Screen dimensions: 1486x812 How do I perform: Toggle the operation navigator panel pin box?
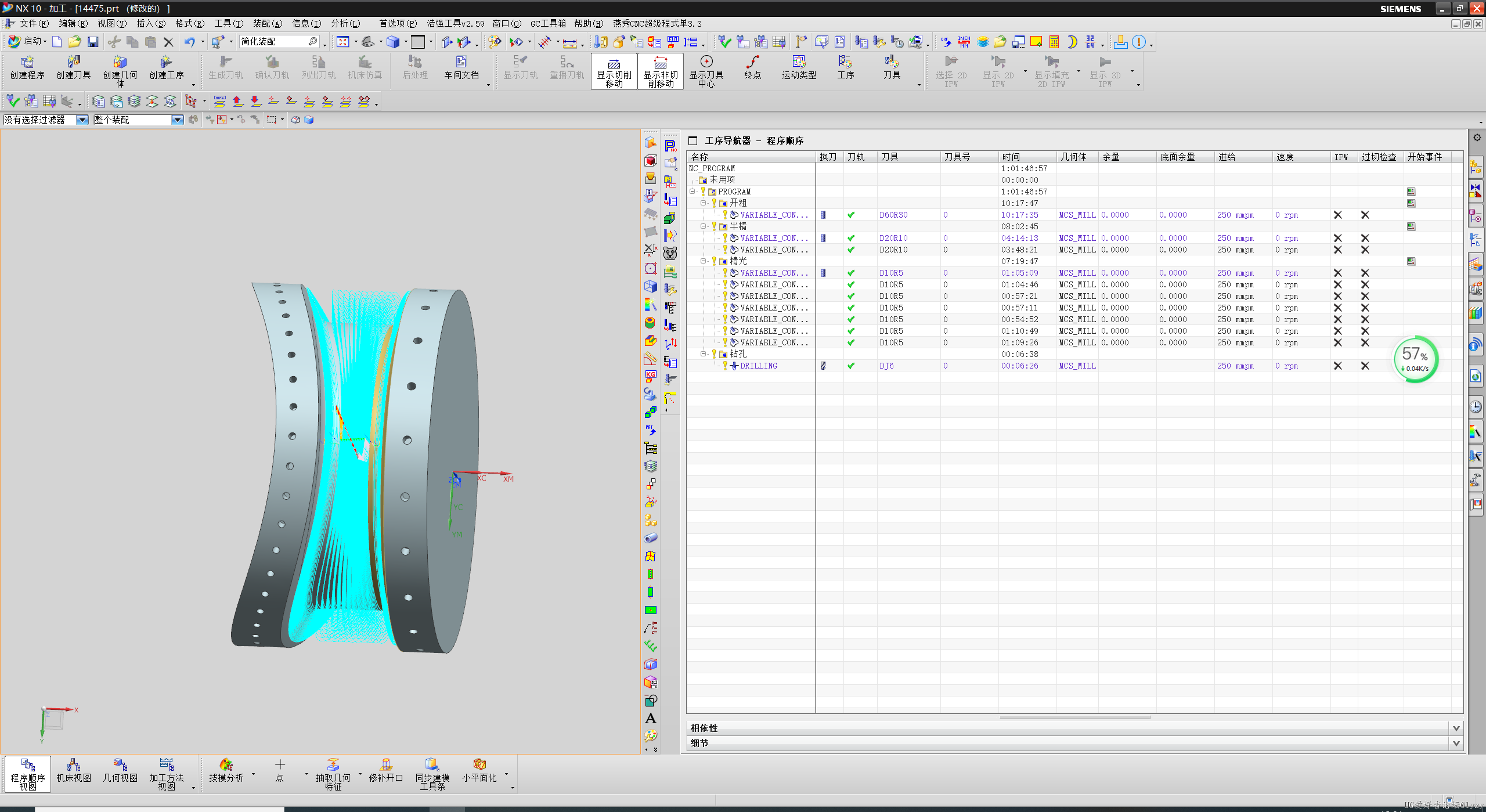(x=692, y=140)
